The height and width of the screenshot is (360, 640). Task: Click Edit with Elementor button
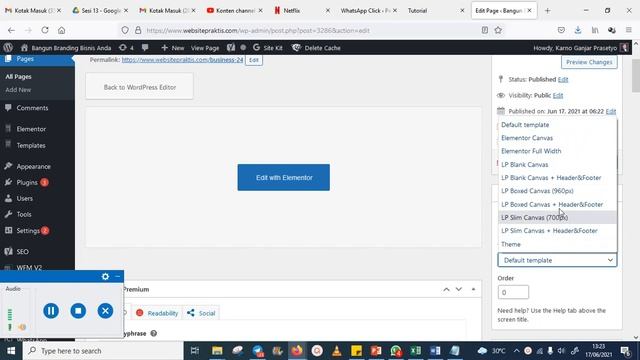click(x=284, y=178)
